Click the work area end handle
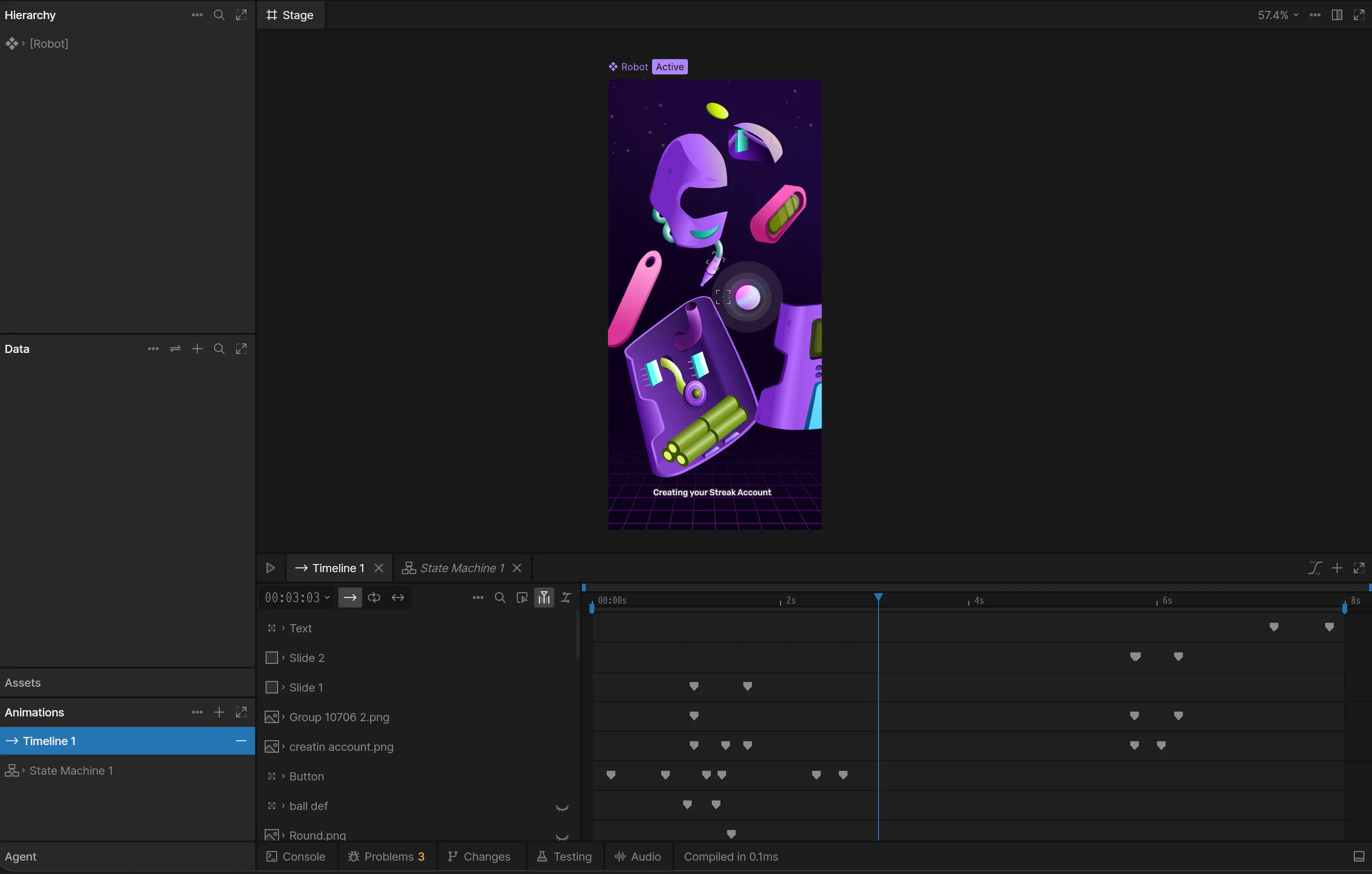The height and width of the screenshot is (874, 1372). coord(1344,608)
